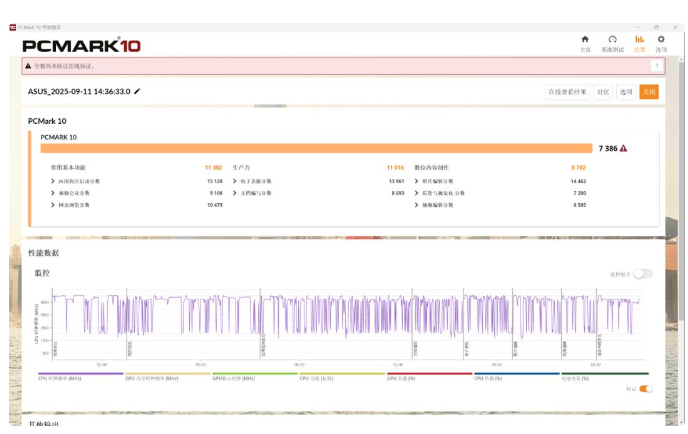Screen dimensions: 688x434
Task: Enable the monitoring details toggle
Action: point(643,274)
